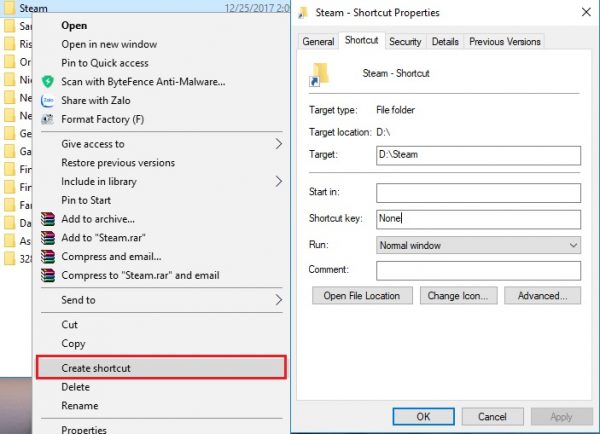The image size is (600, 434).
Task: Choose Open in the context menu
Action: click(74, 25)
